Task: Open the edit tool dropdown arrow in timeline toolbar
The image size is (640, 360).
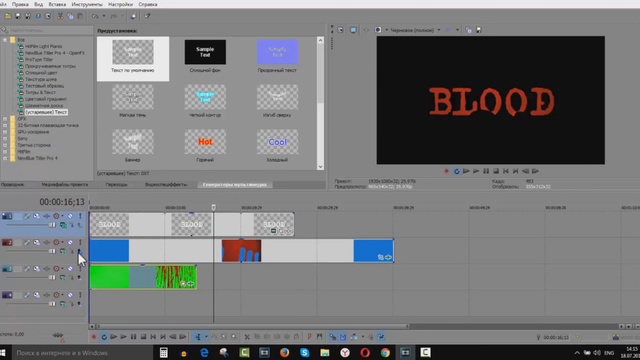Action: (x=206, y=337)
